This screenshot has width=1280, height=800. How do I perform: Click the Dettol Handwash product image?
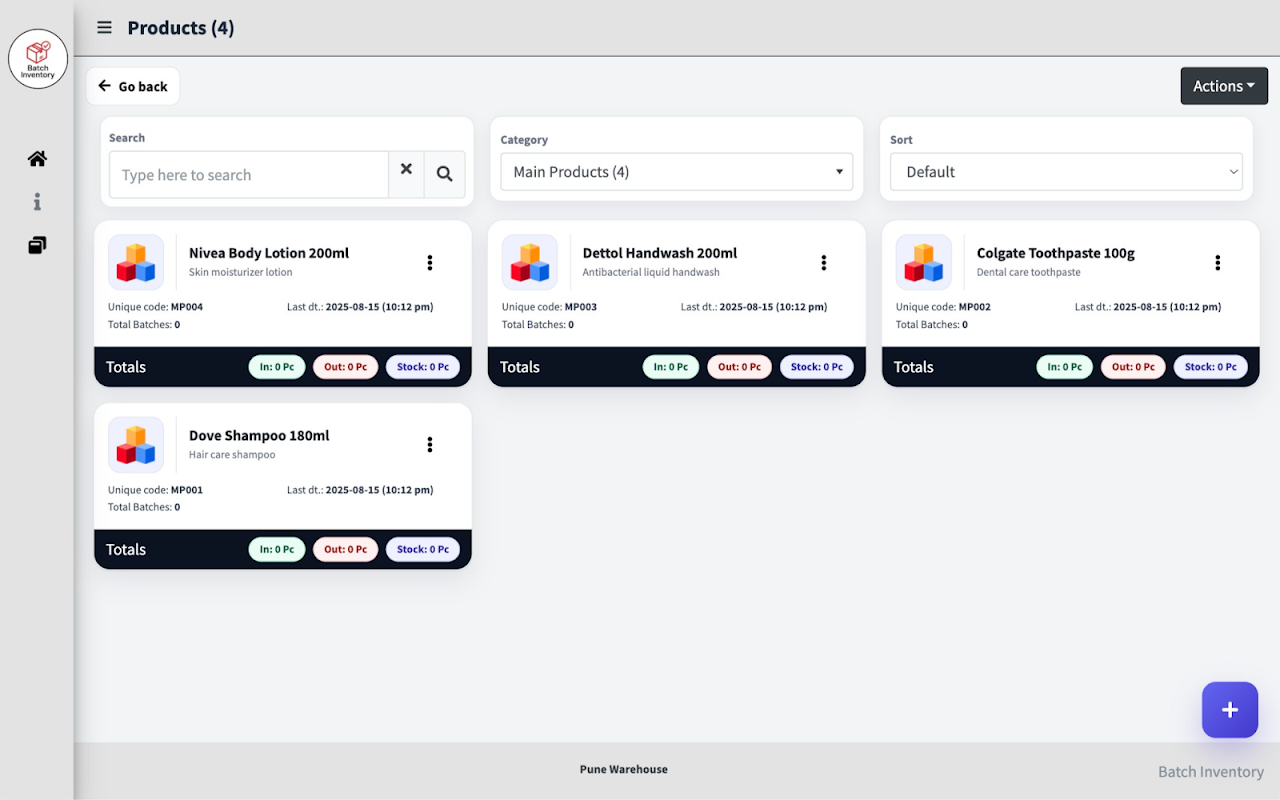[530, 262]
